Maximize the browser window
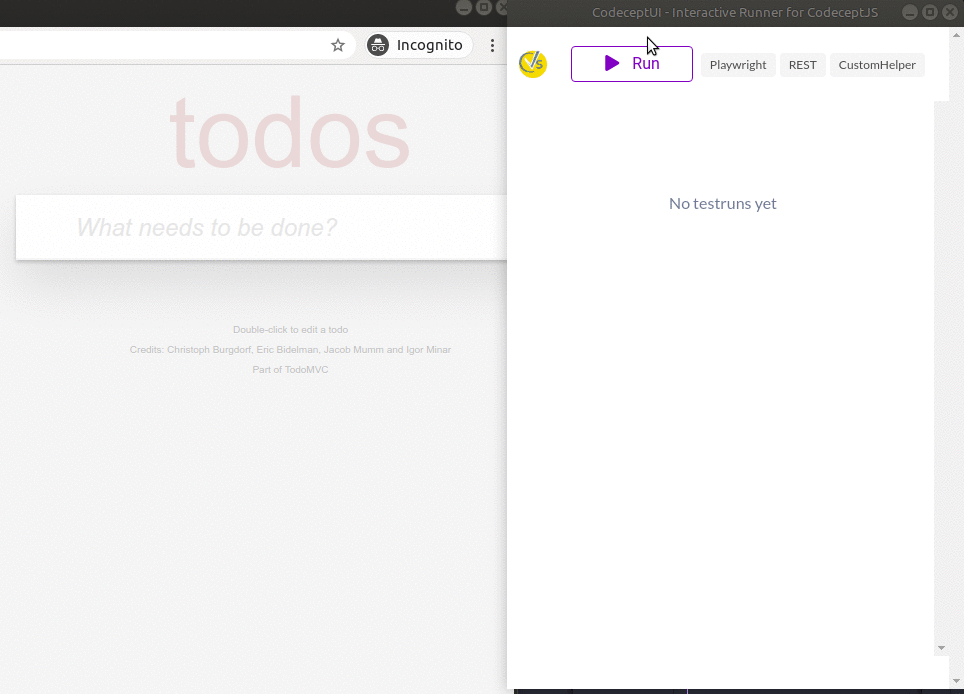The height and width of the screenshot is (694, 964). [x=484, y=7]
